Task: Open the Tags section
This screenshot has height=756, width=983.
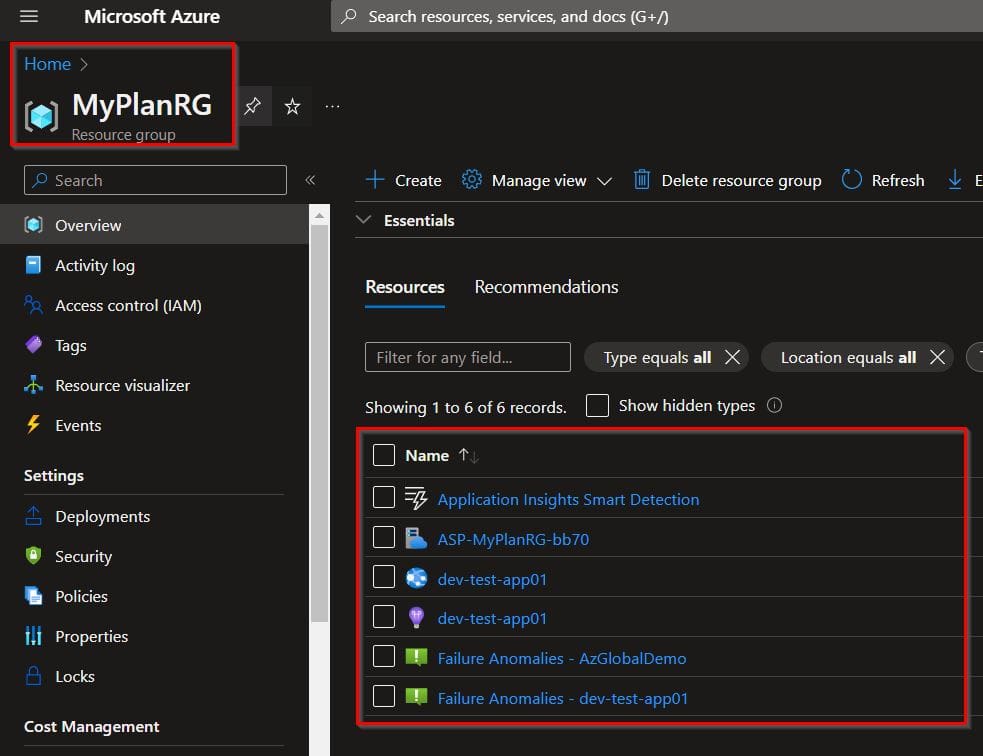Action: pos(69,345)
